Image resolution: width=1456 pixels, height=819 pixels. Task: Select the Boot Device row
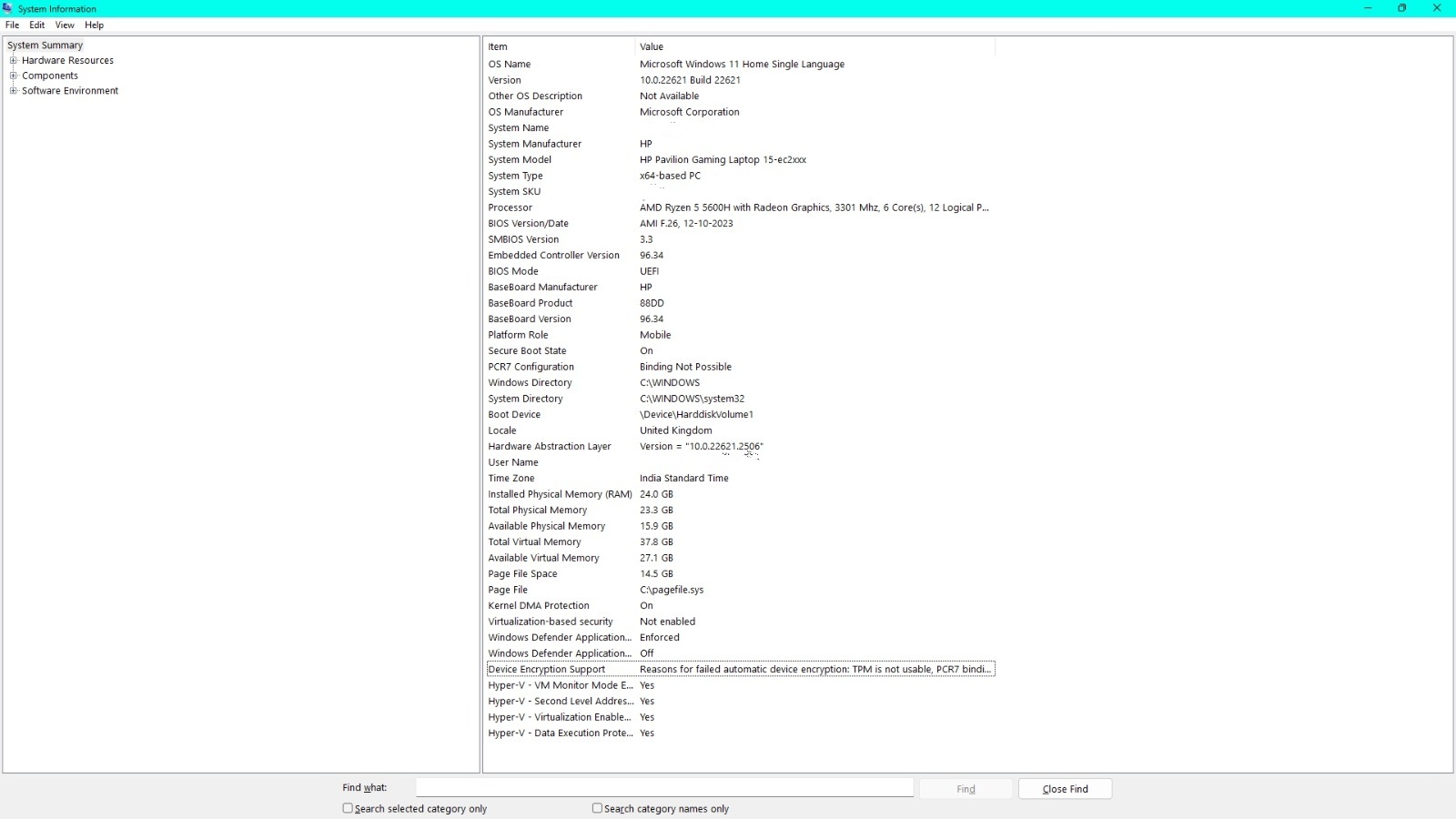click(x=740, y=414)
